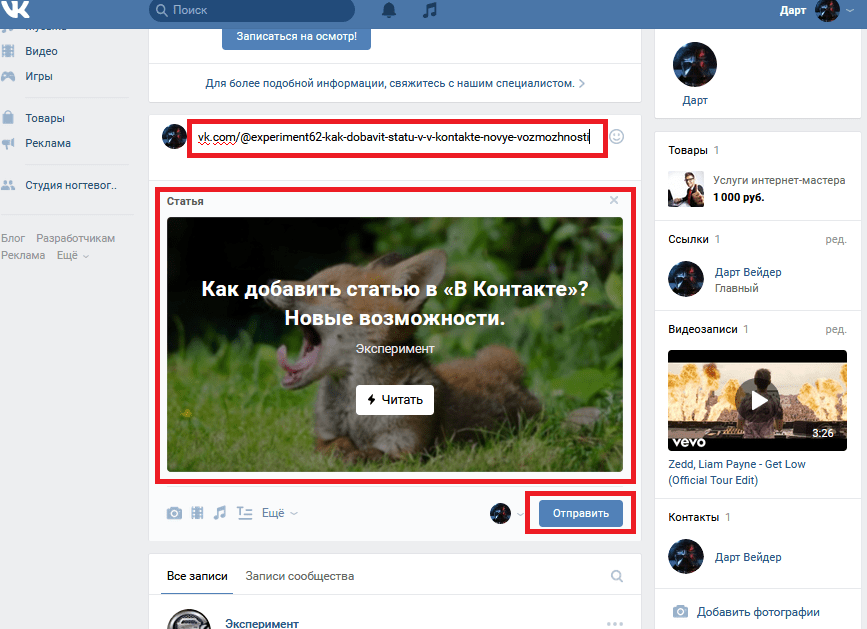Click the product thumbnail for Услуги интернет-мастера
Viewport: 867px width, 629px height.
[x=686, y=189]
